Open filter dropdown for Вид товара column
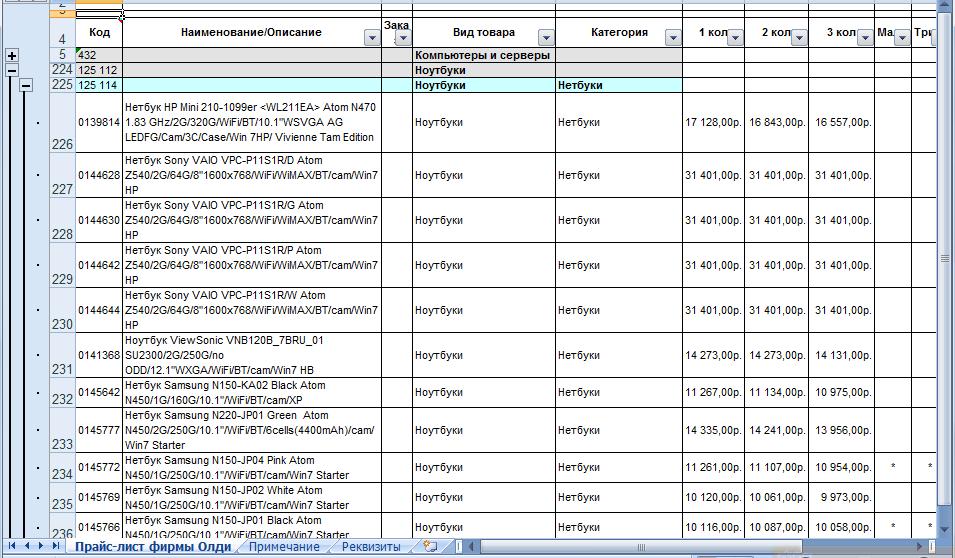 point(546,38)
